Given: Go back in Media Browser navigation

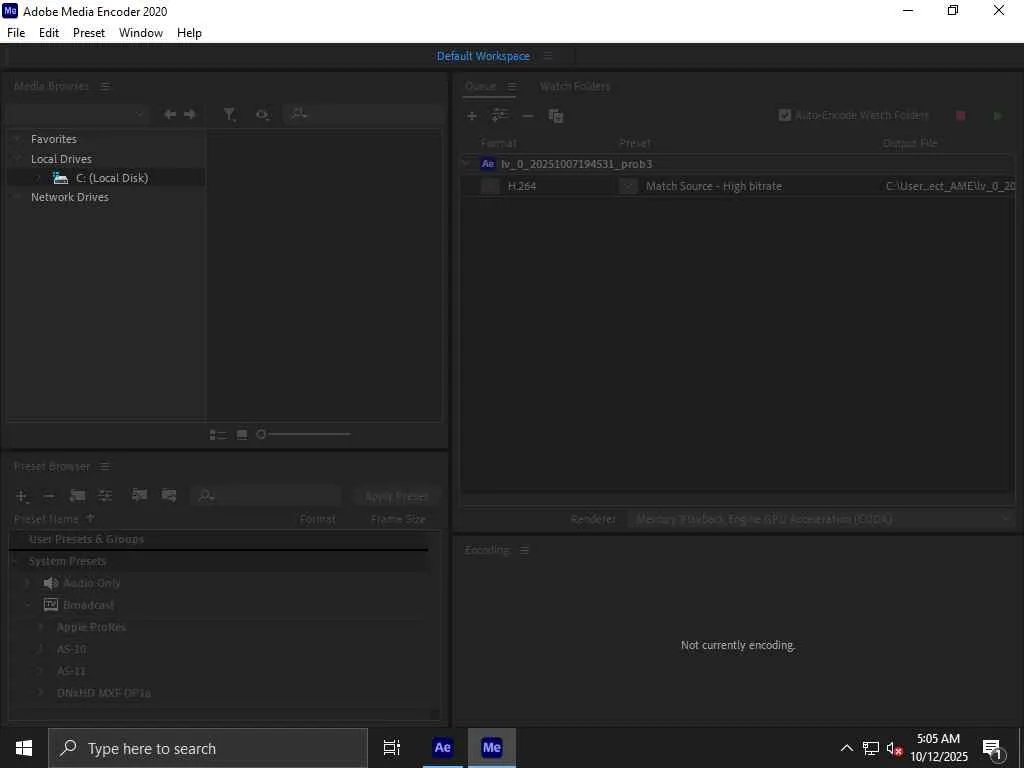Looking at the screenshot, I should pos(170,114).
